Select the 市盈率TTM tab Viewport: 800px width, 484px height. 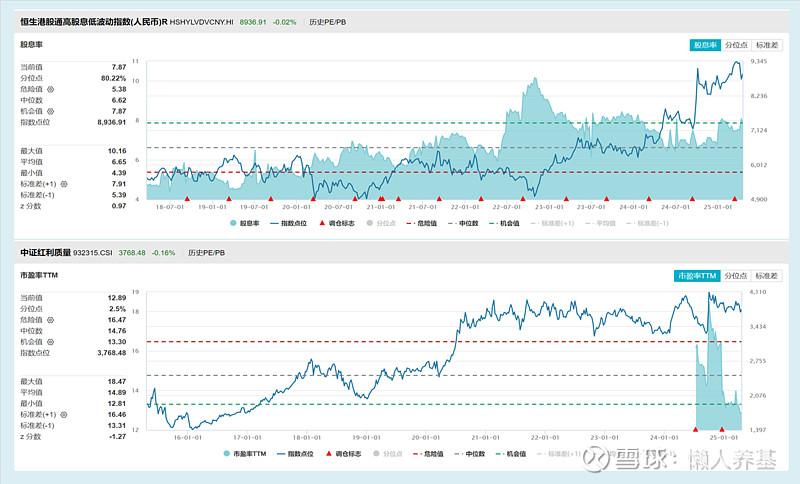[697, 275]
